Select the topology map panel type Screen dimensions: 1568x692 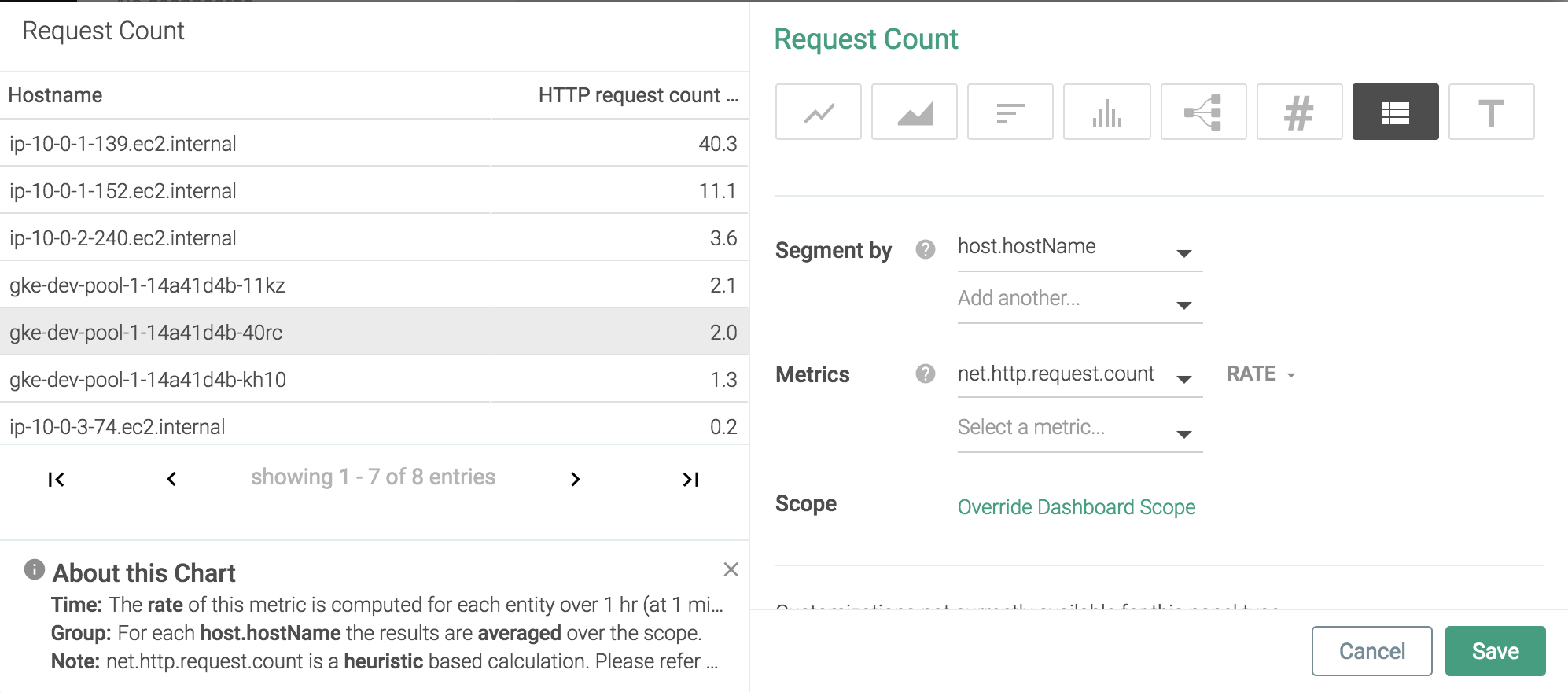coord(1204,112)
